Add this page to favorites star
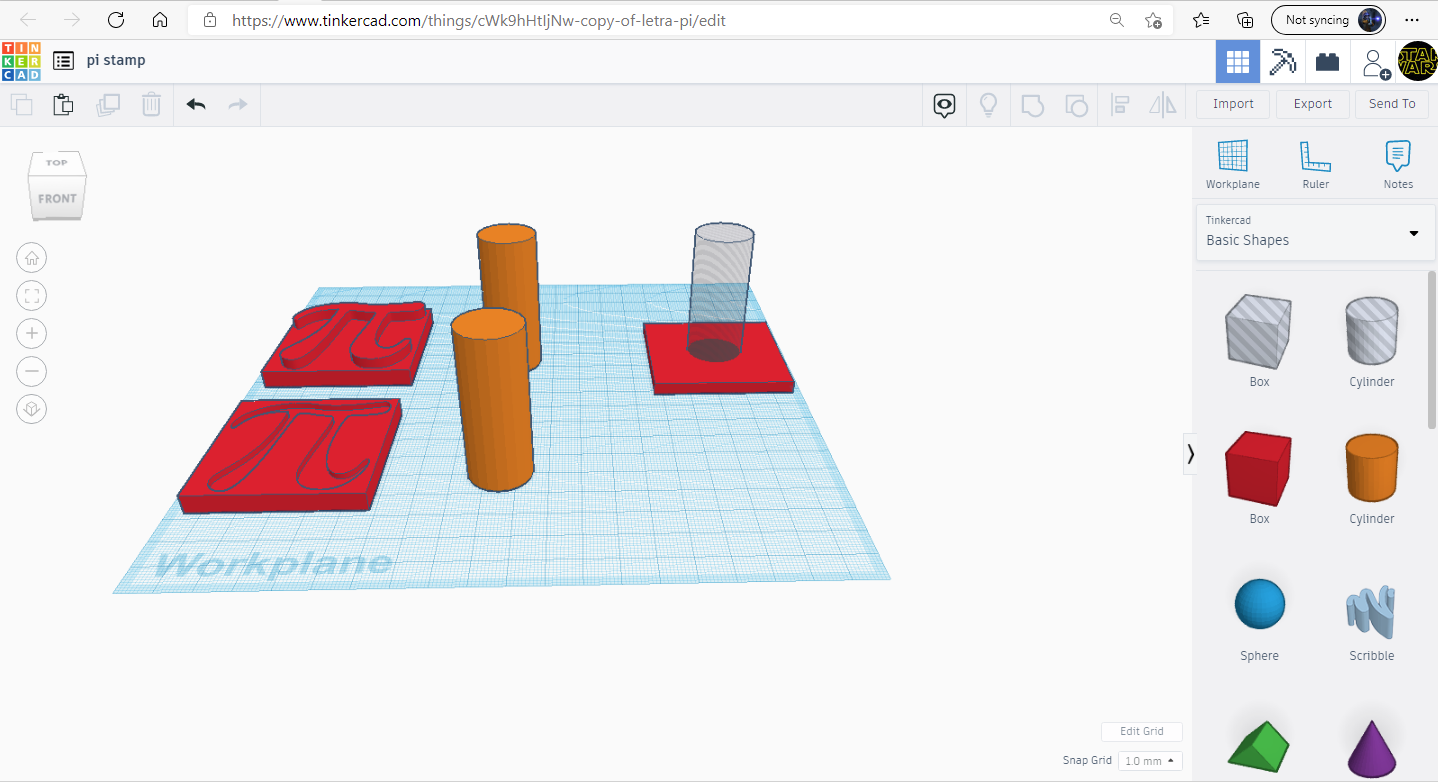Image resolution: width=1438 pixels, height=782 pixels. (1153, 20)
